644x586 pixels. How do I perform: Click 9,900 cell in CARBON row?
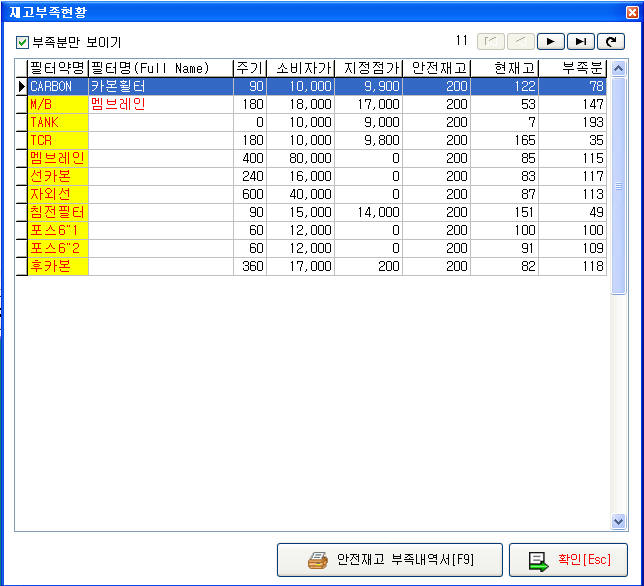(x=368, y=86)
